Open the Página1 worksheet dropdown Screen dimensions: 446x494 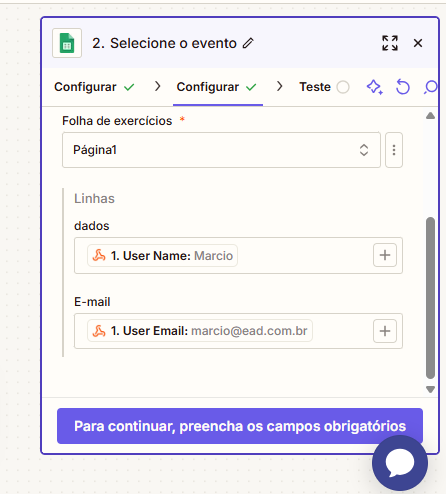coord(221,150)
